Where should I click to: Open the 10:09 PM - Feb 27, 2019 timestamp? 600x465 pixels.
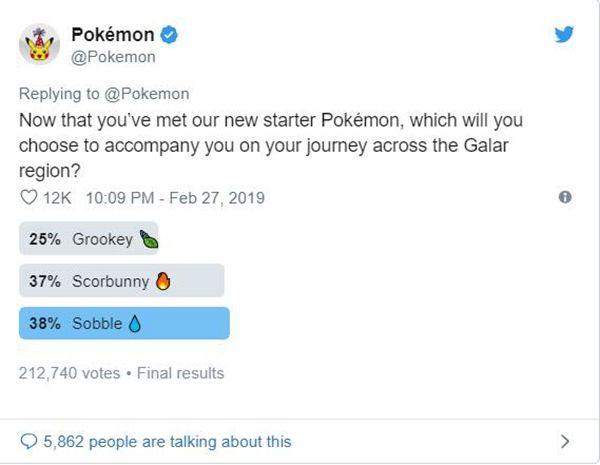pos(175,198)
